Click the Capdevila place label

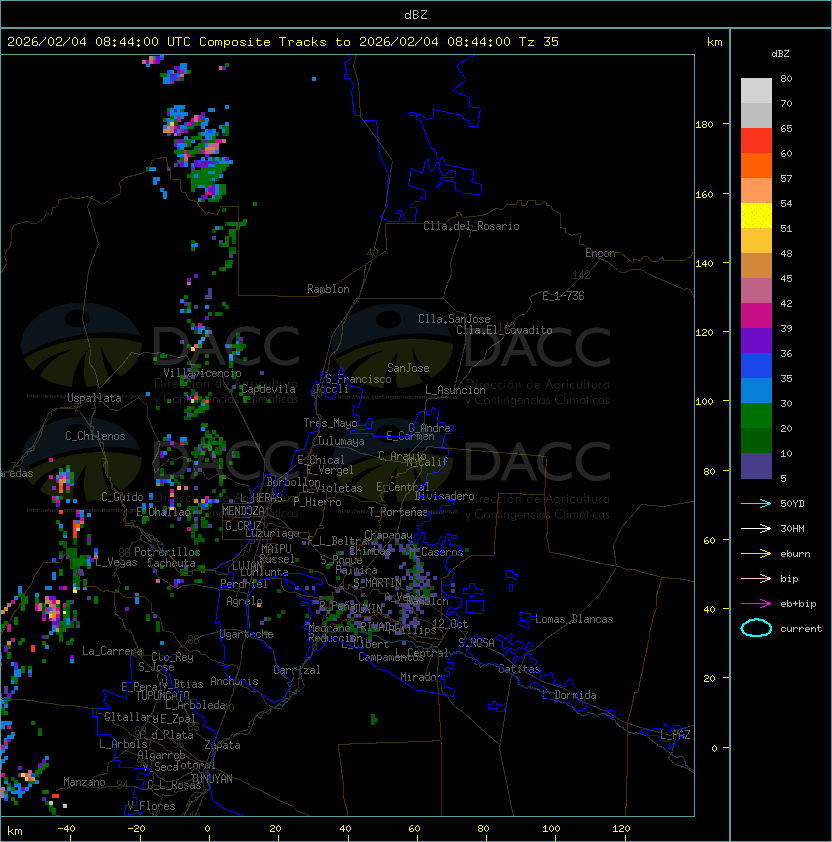[x=268, y=389]
